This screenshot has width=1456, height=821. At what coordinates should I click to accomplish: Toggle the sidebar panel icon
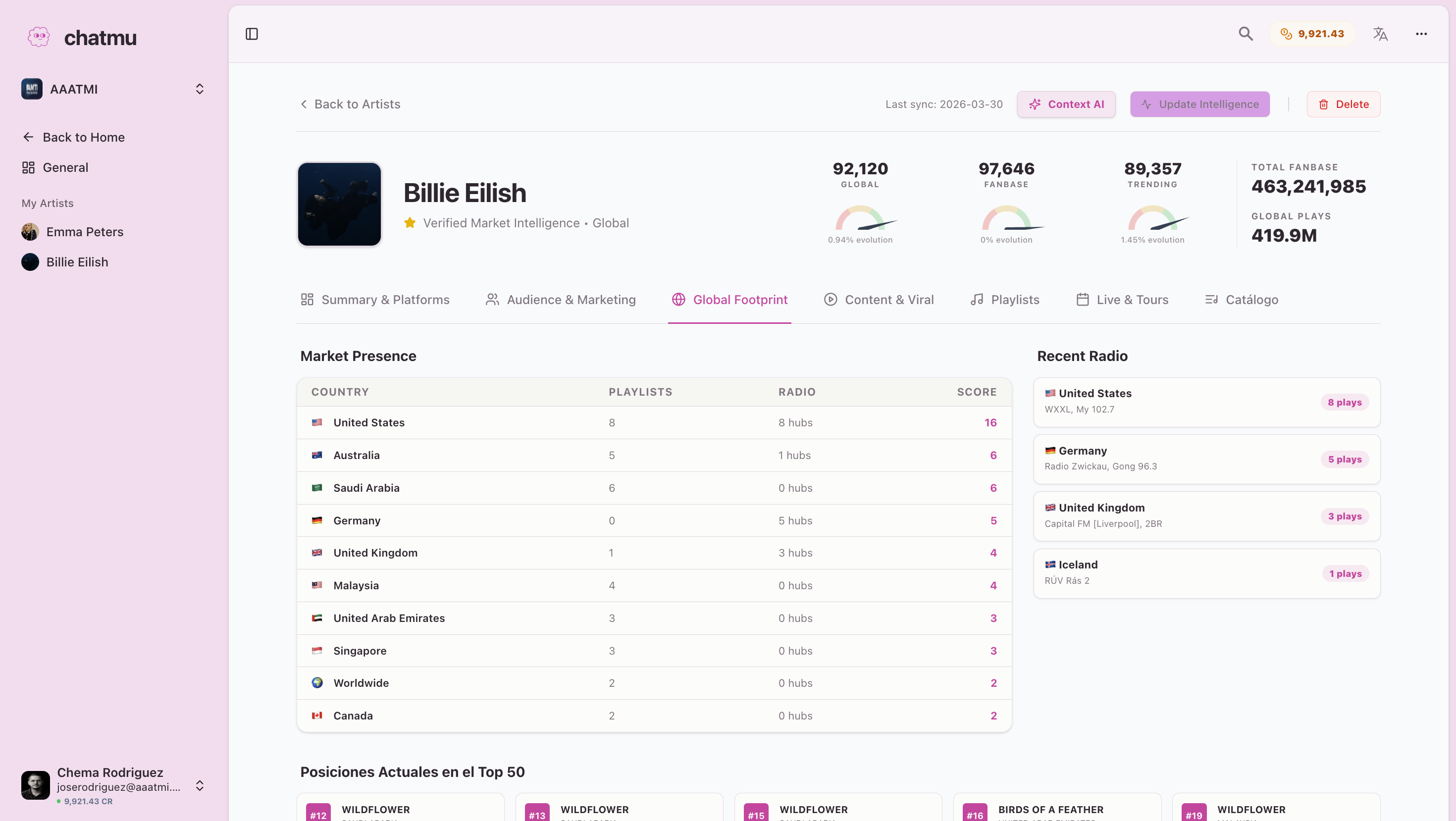252,34
